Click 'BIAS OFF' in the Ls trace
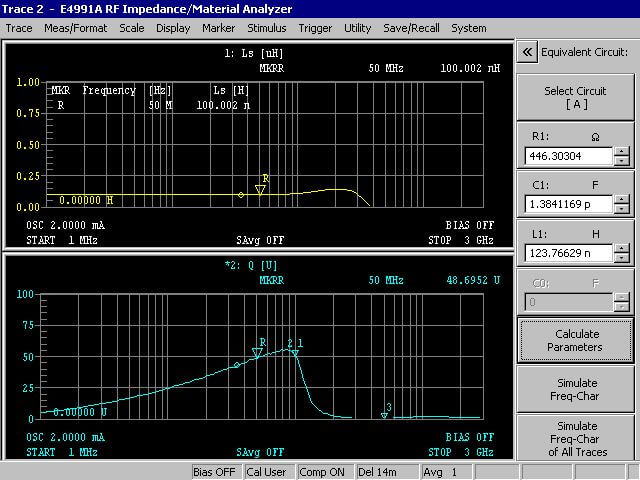The width and height of the screenshot is (640, 480). (470, 225)
